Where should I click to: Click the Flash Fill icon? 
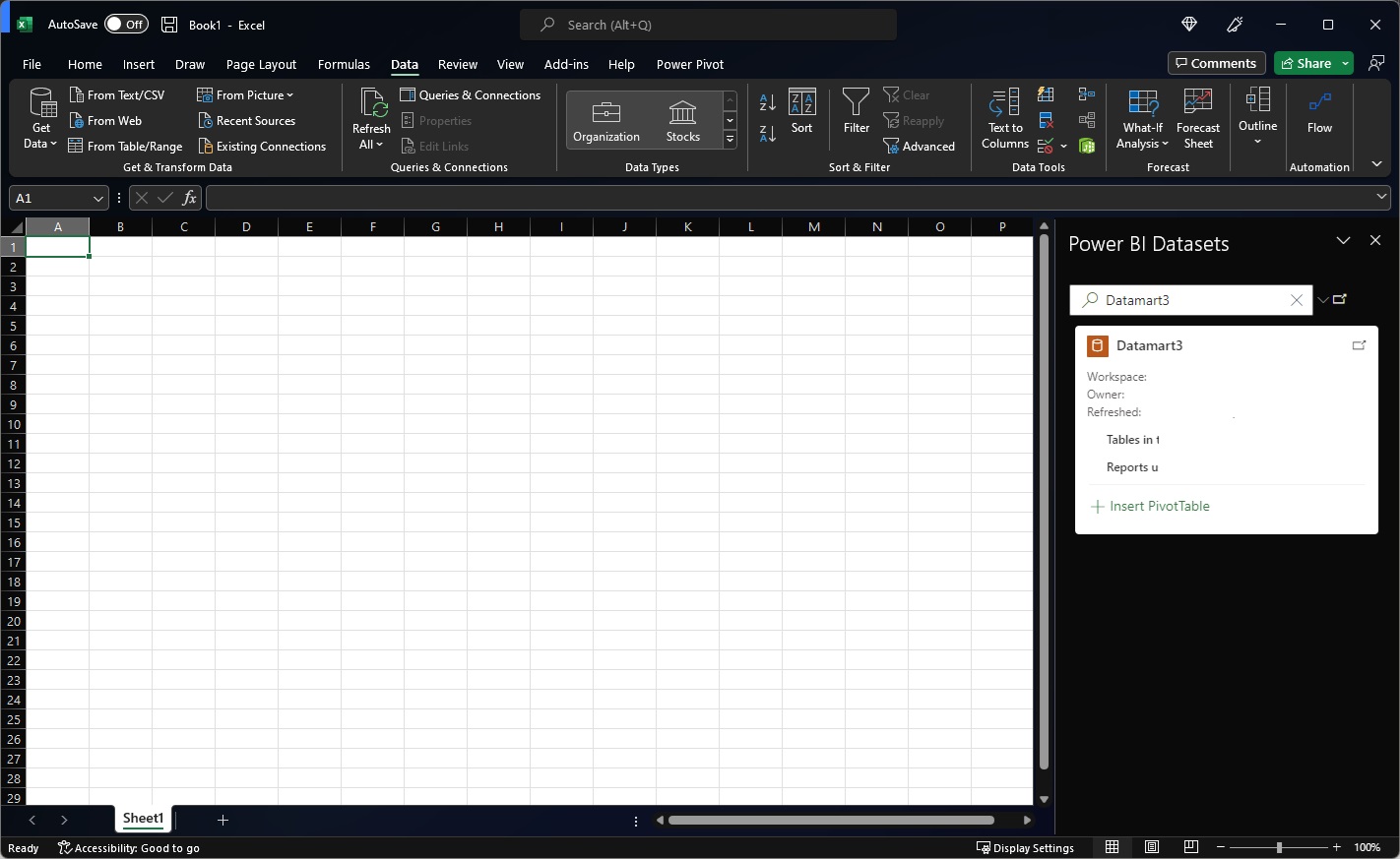(x=1046, y=94)
